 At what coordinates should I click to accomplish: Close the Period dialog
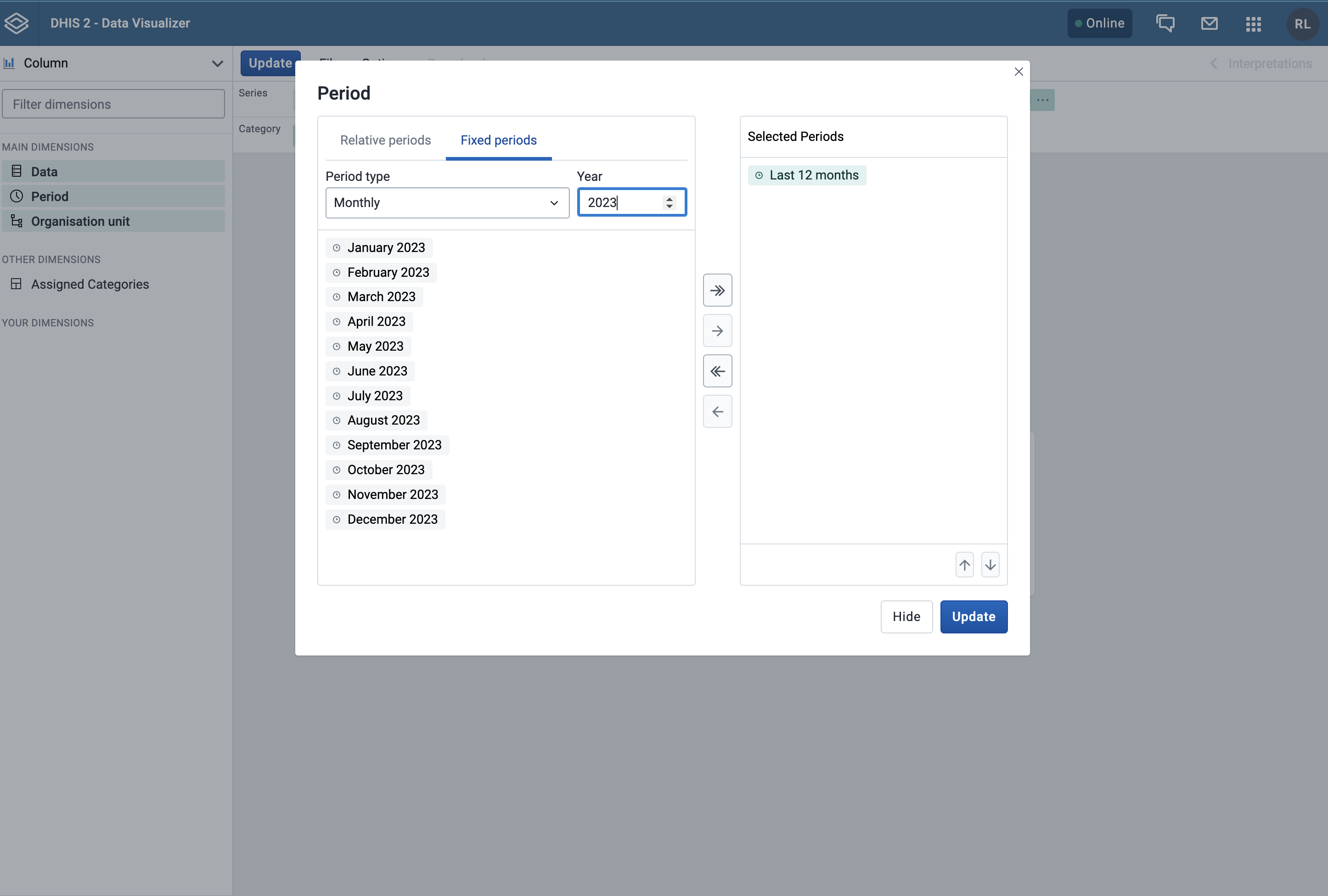tap(1019, 72)
